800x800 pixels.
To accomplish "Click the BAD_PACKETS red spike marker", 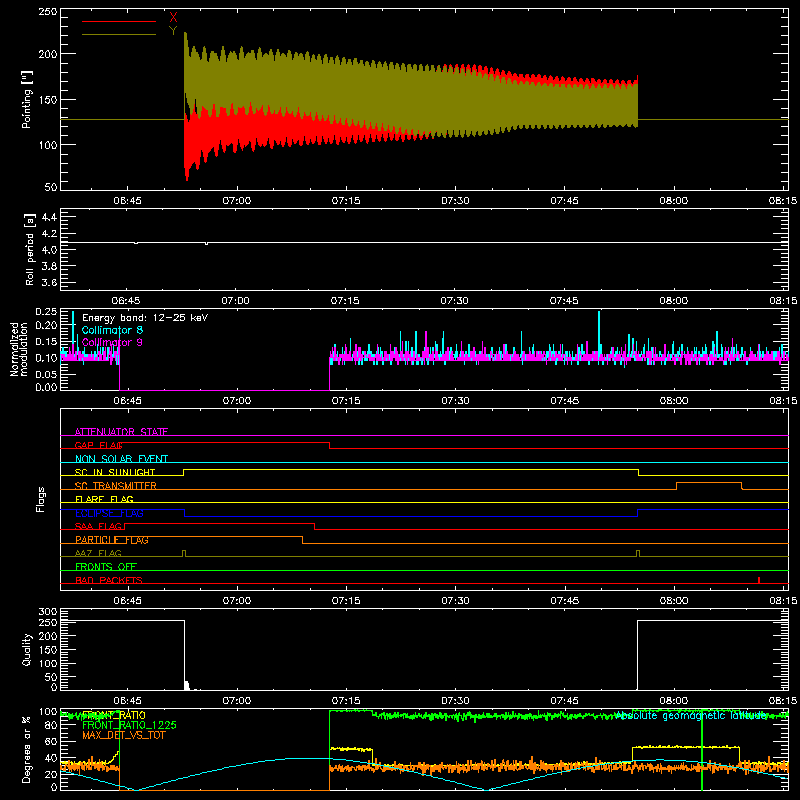I will click(759, 580).
